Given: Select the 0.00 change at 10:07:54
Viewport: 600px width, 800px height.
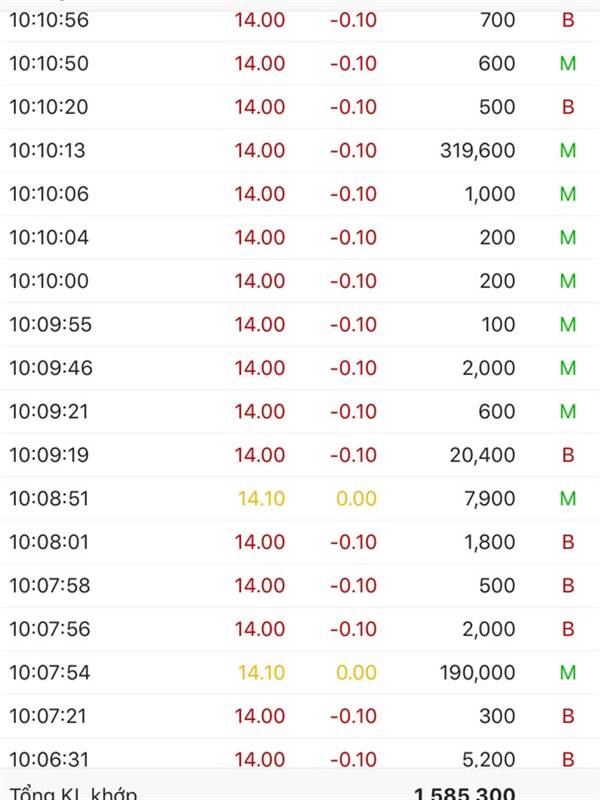Looking at the screenshot, I should 356,672.
